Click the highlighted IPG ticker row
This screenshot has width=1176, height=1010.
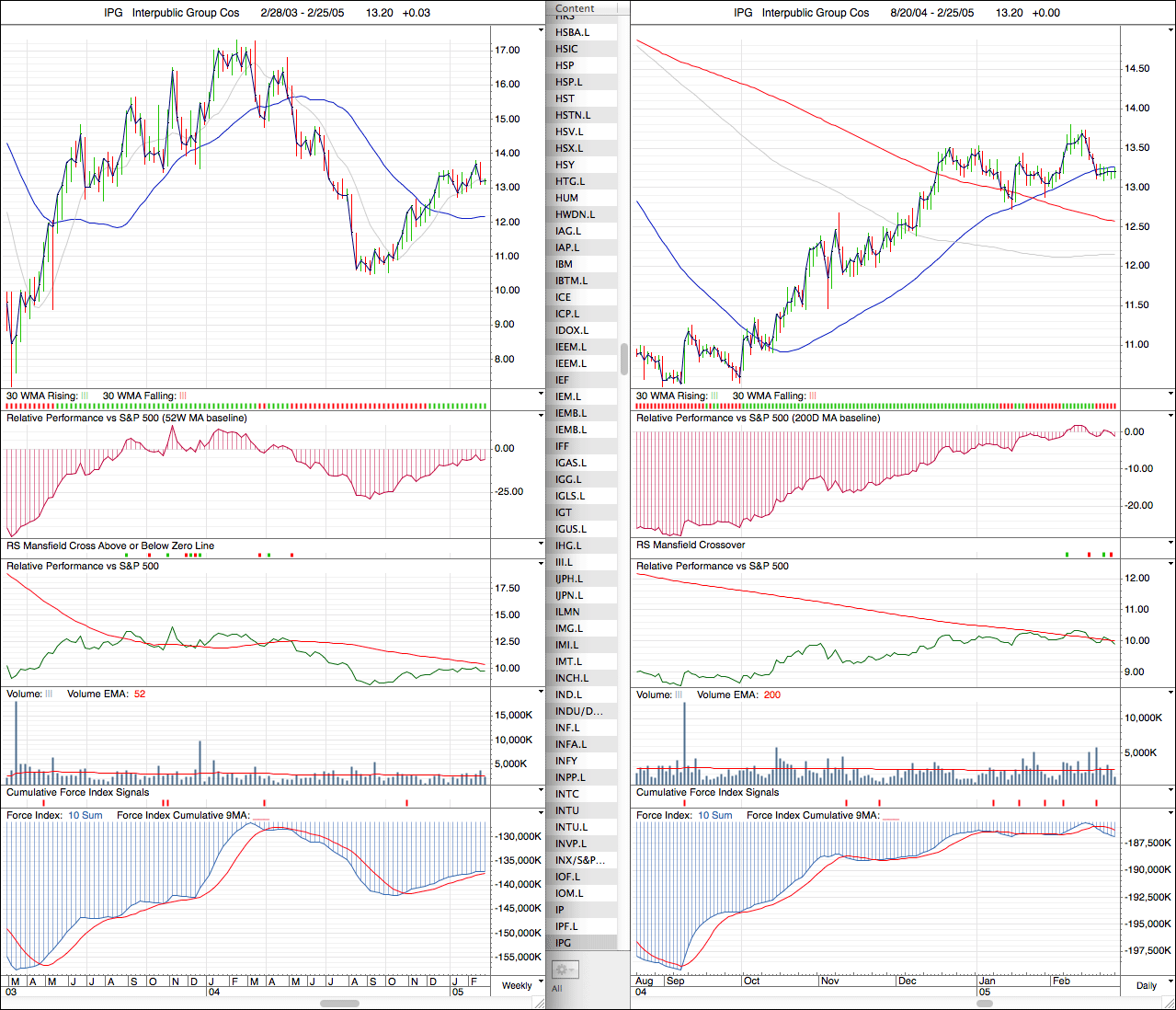[x=564, y=943]
